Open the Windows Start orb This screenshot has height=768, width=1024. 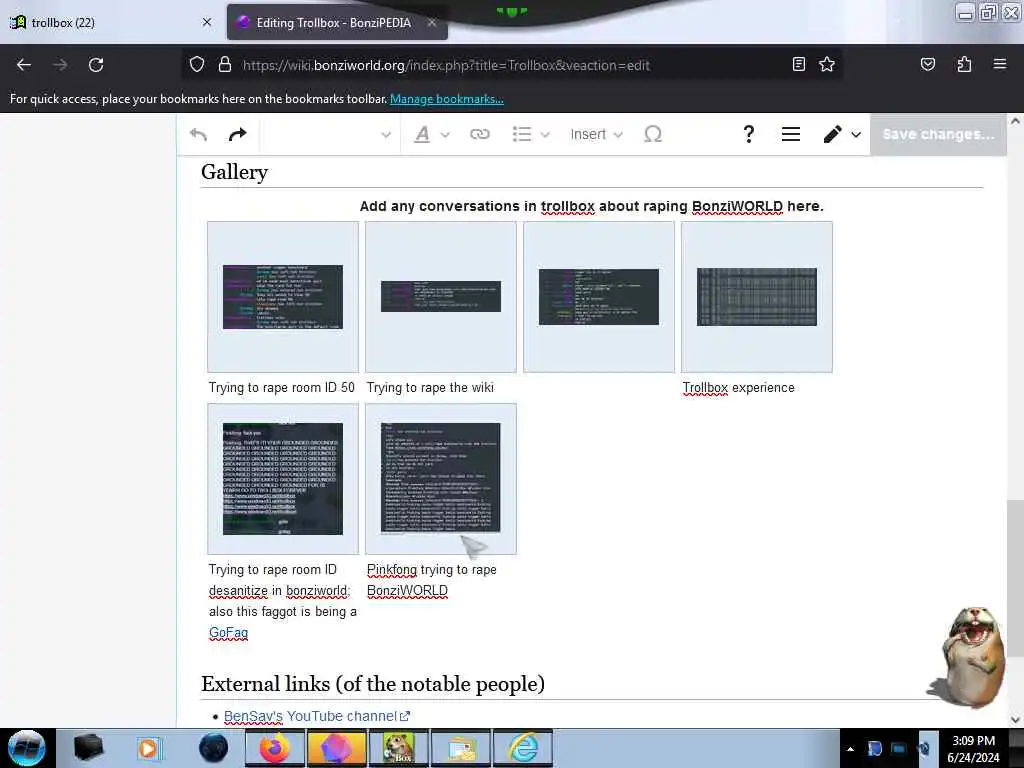coord(27,748)
